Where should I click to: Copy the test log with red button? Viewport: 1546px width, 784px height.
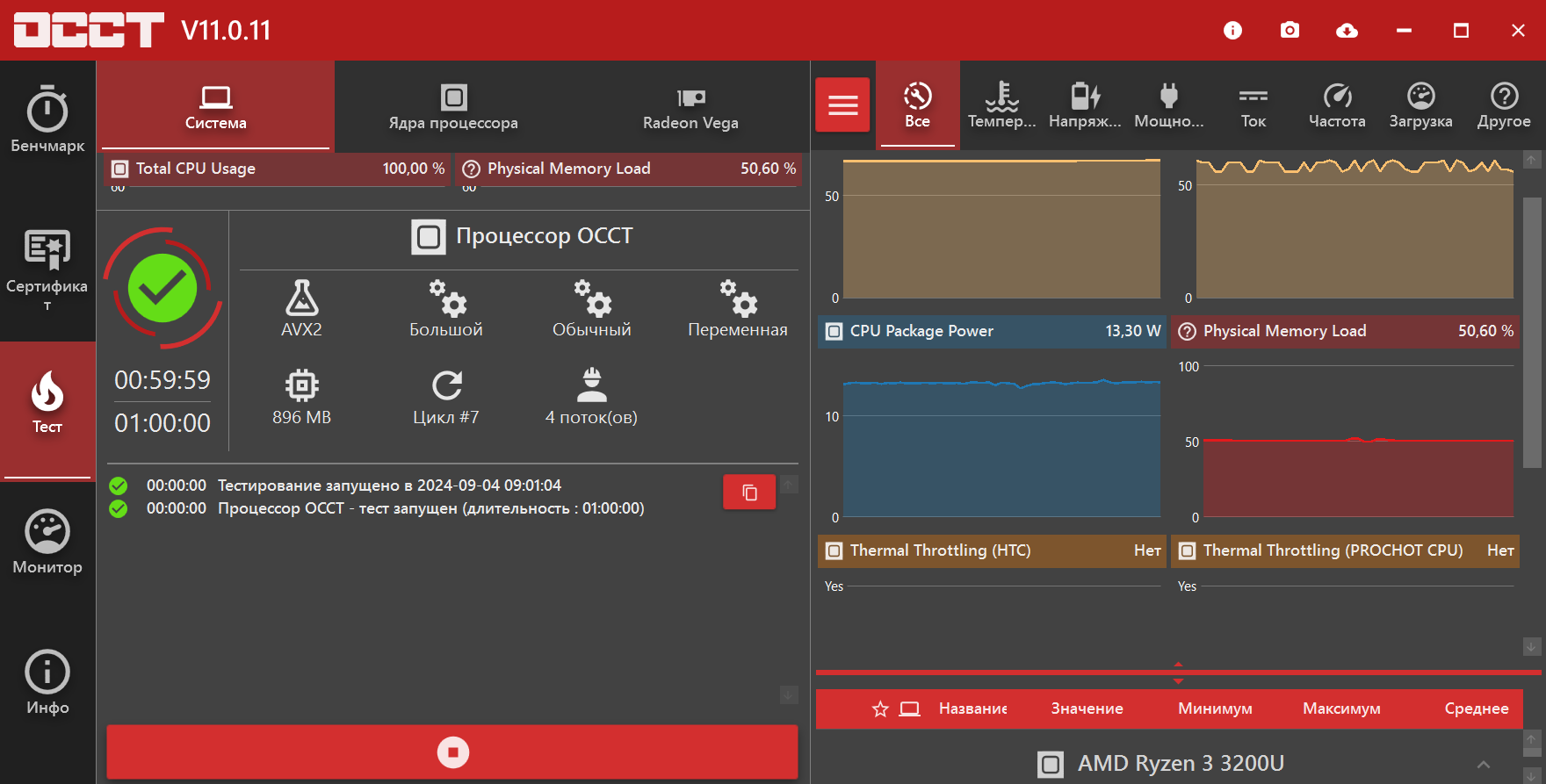(749, 492)
